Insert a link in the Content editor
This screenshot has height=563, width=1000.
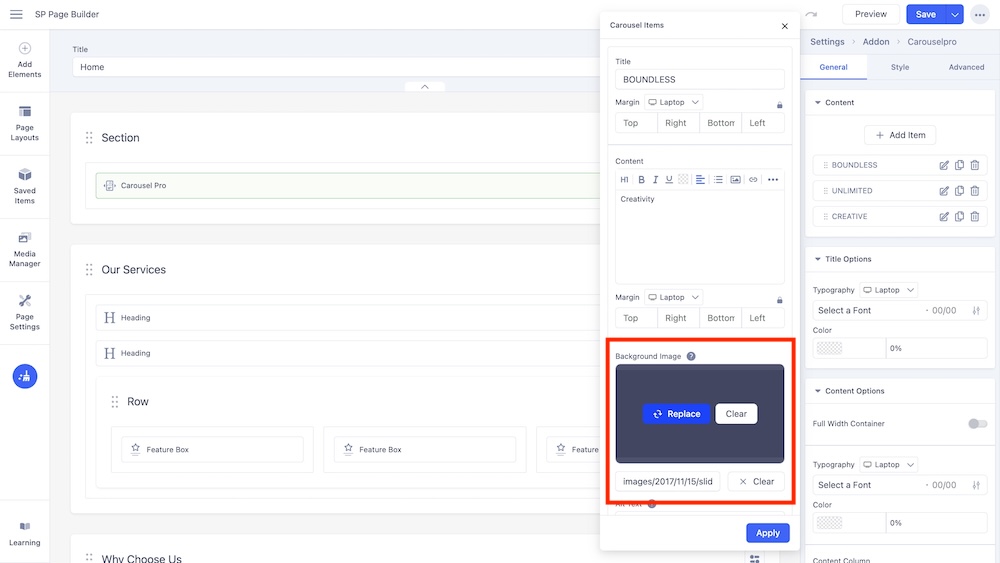[x=753, y=180]
